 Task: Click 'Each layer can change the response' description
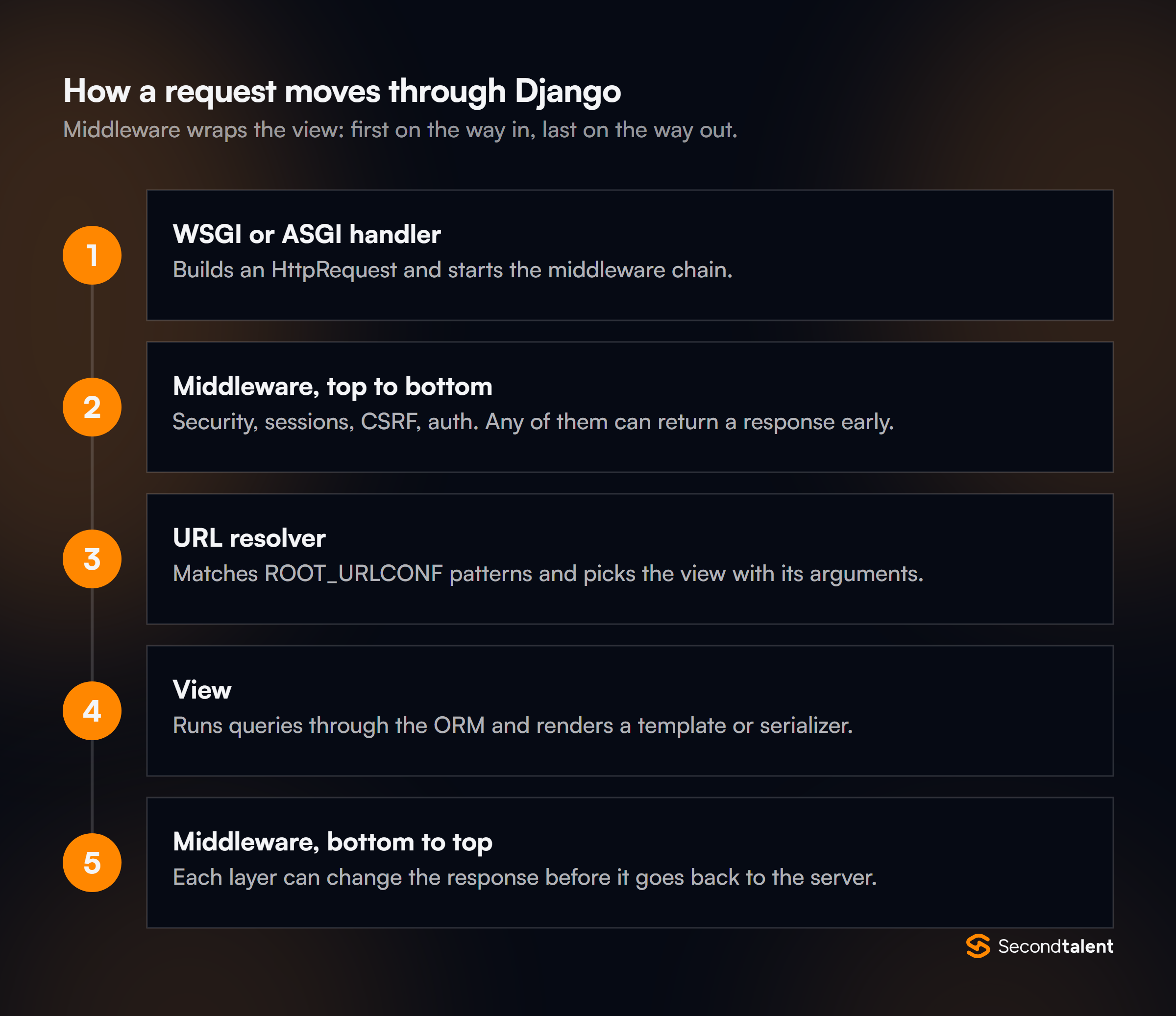(x=525, y=877)
